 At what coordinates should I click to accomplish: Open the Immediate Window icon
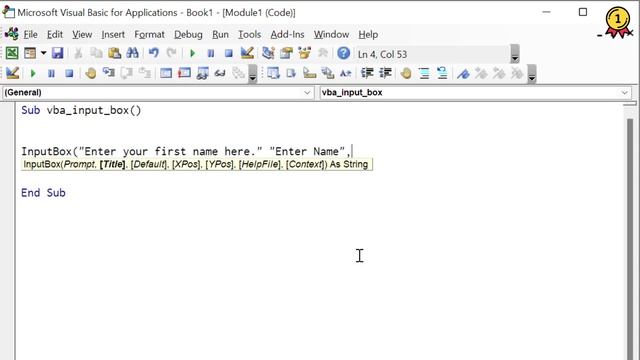(184, 73)
